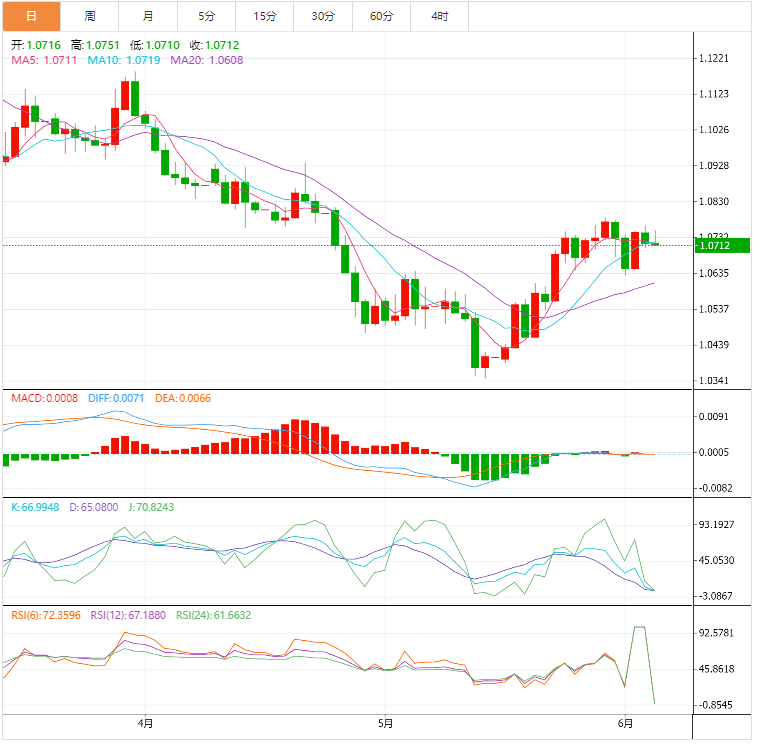Click the green 1.0712 current price tag
This screenshot has width=760, height=746.
[x=715, y=245]
